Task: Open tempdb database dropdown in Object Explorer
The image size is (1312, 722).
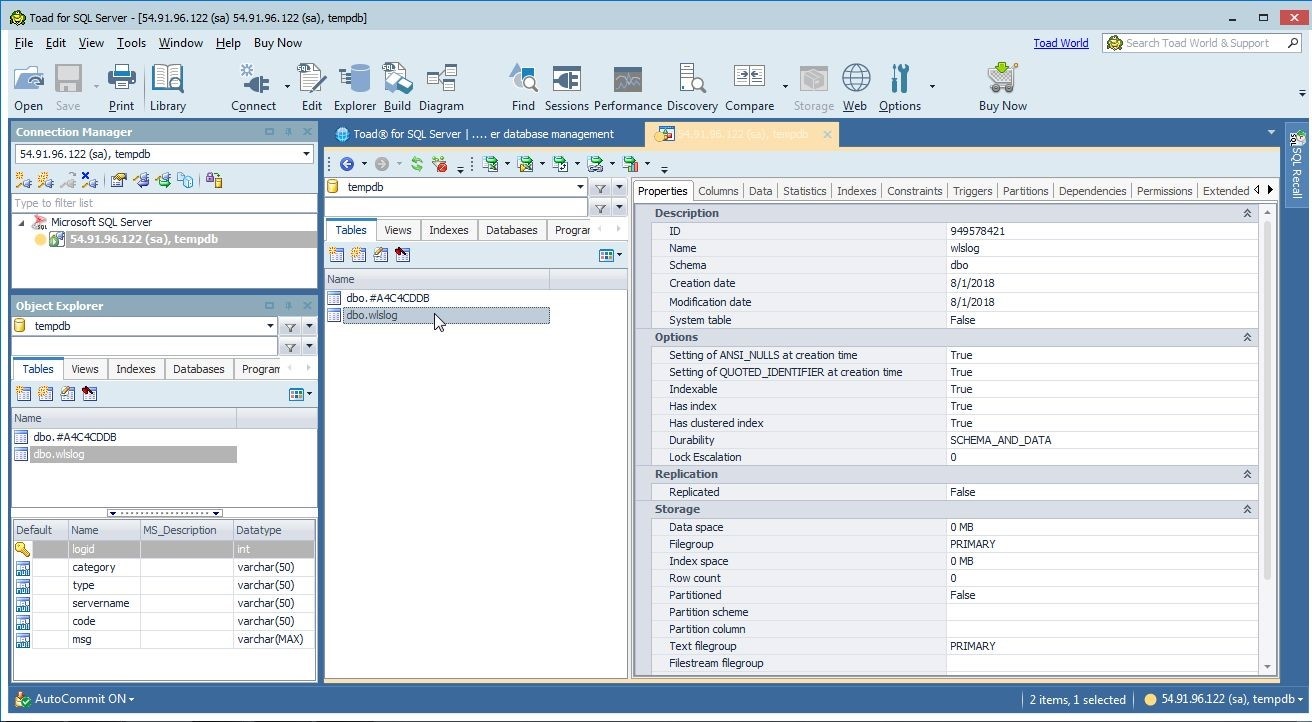Action: [269, 326]
